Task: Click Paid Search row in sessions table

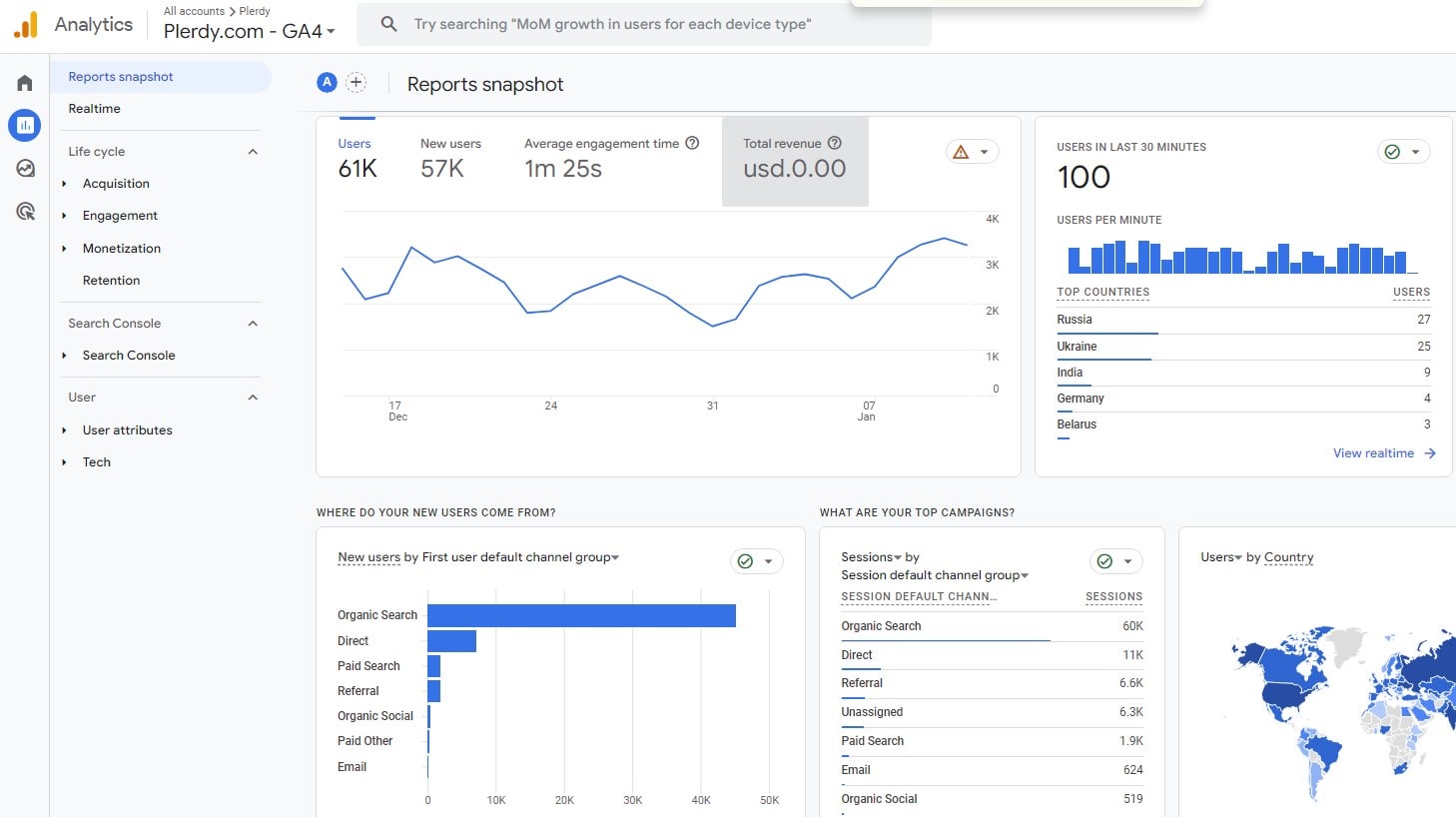Action: [992, 742]
